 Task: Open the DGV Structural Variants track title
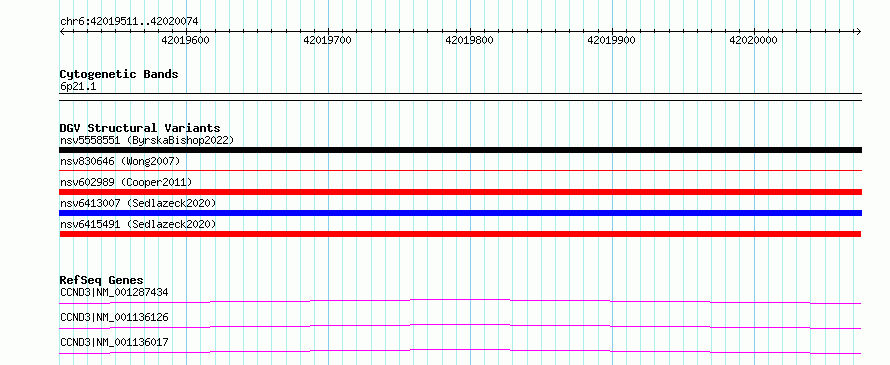click(x=140, y=128)
